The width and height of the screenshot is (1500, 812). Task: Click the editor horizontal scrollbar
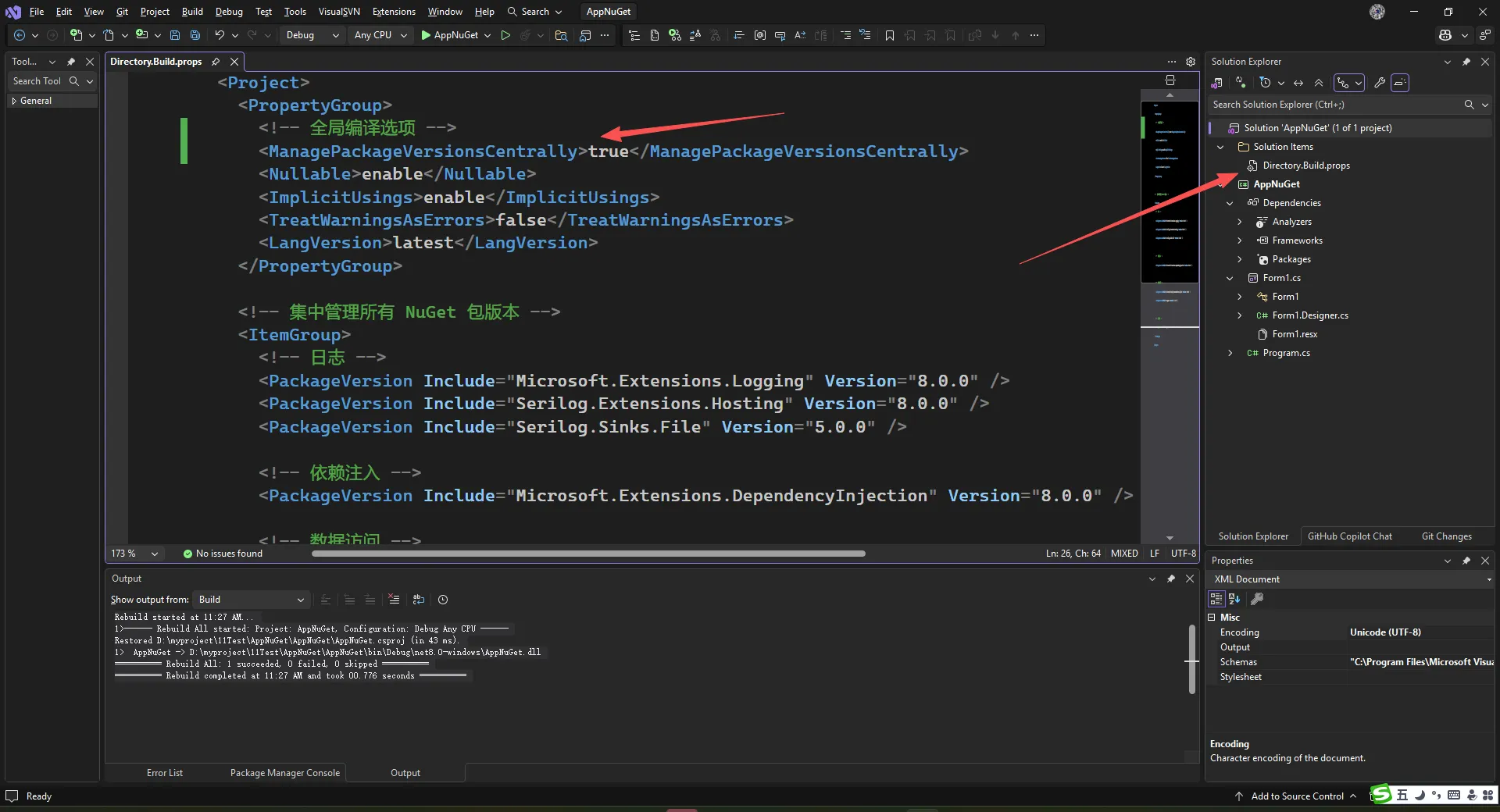[x=587, y=554]
